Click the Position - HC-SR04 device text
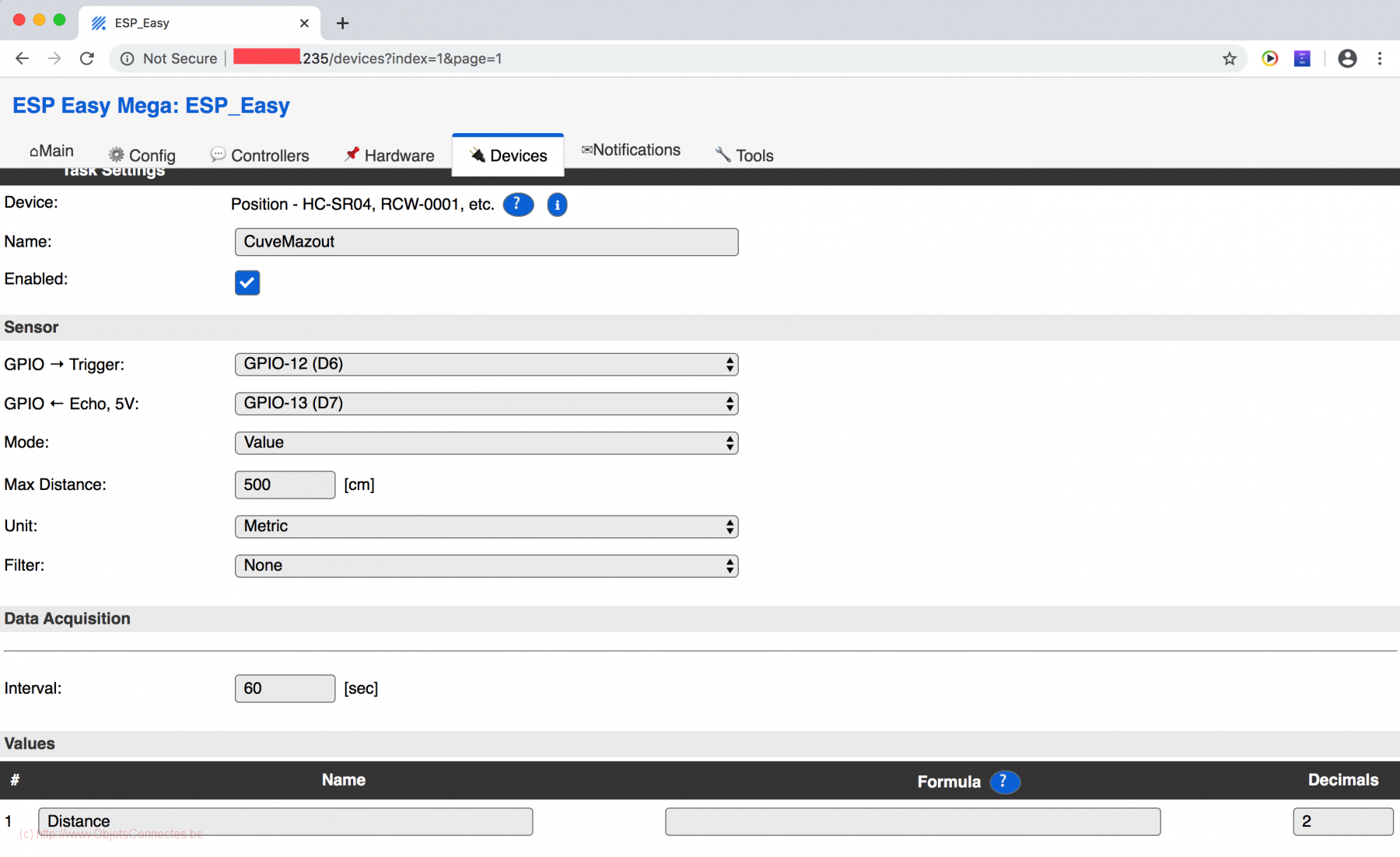 point(362,205)
